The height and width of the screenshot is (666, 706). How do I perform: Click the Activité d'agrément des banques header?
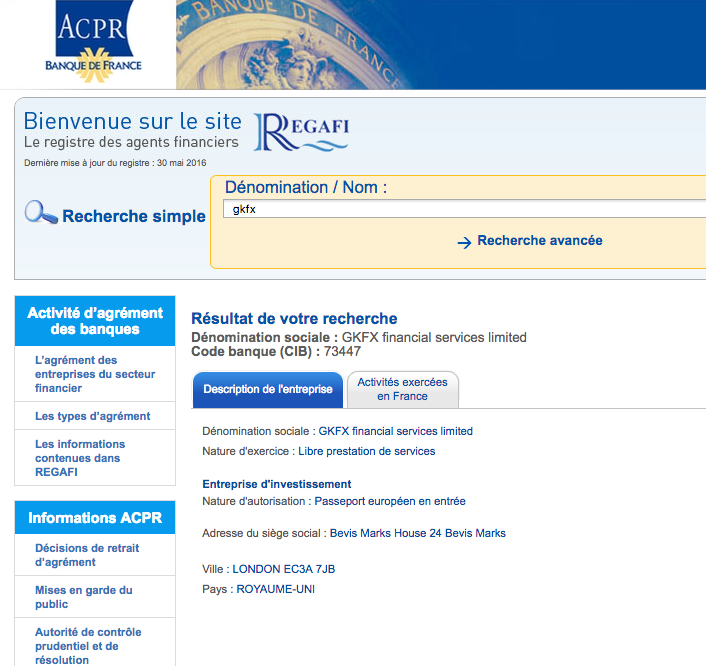[x=95, y=321]
